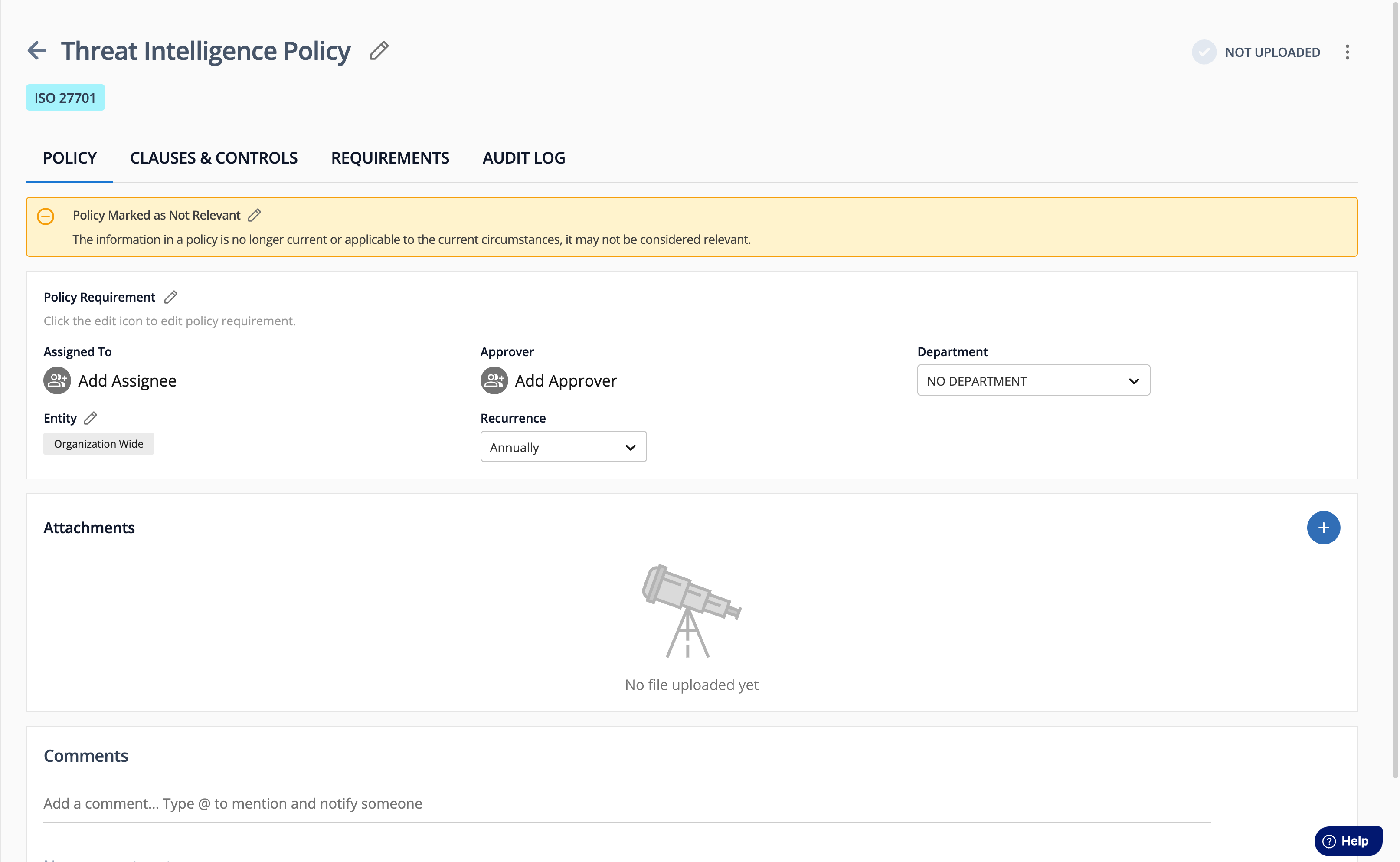Open the Requirements tab

tap(390, 158)
